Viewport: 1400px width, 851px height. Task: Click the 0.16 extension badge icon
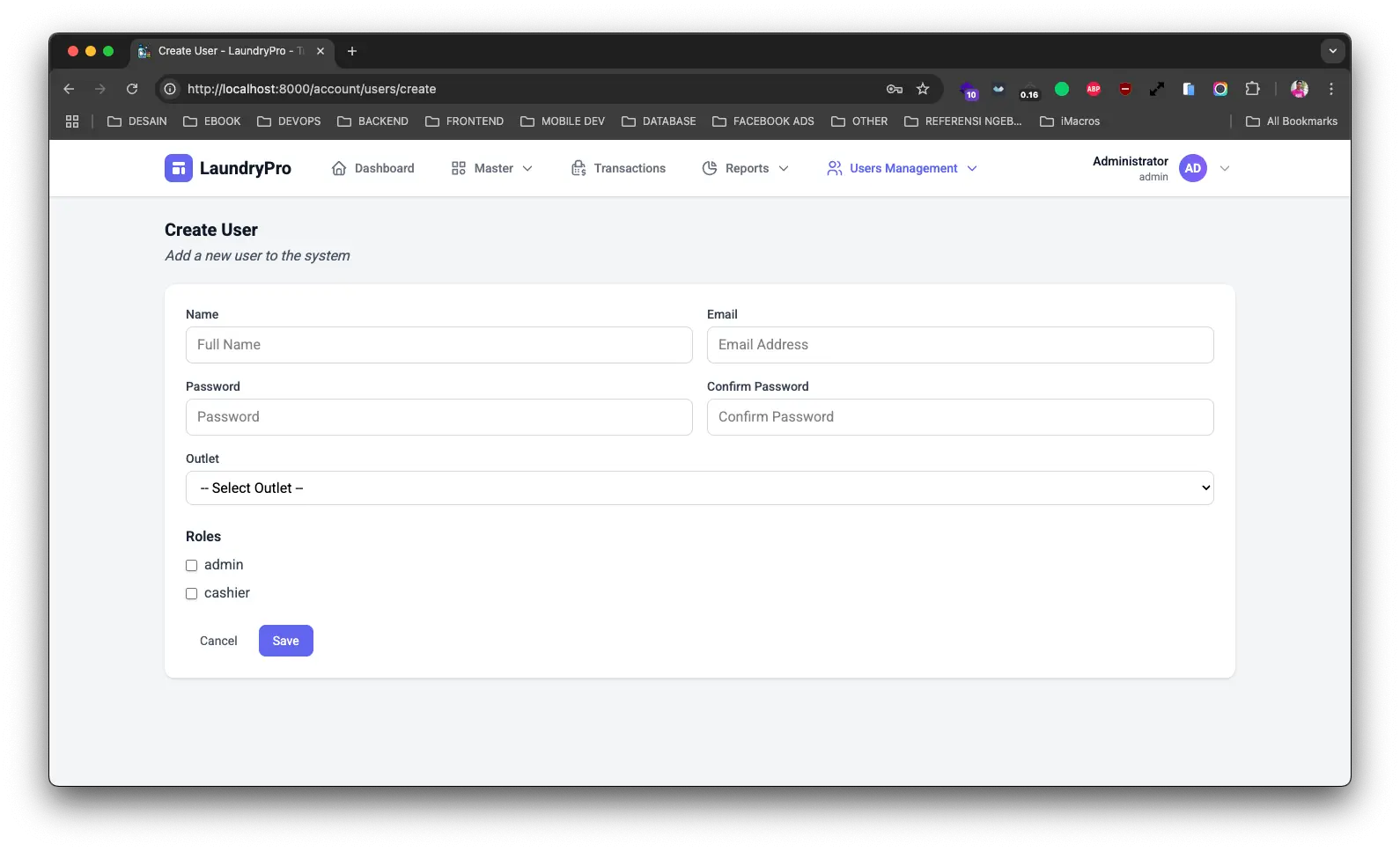(1029, 91)
